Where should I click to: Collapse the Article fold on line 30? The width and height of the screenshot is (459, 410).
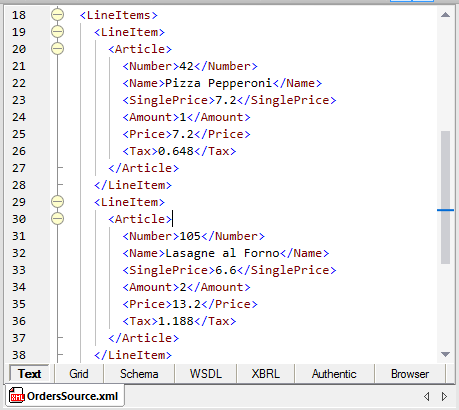58,219
